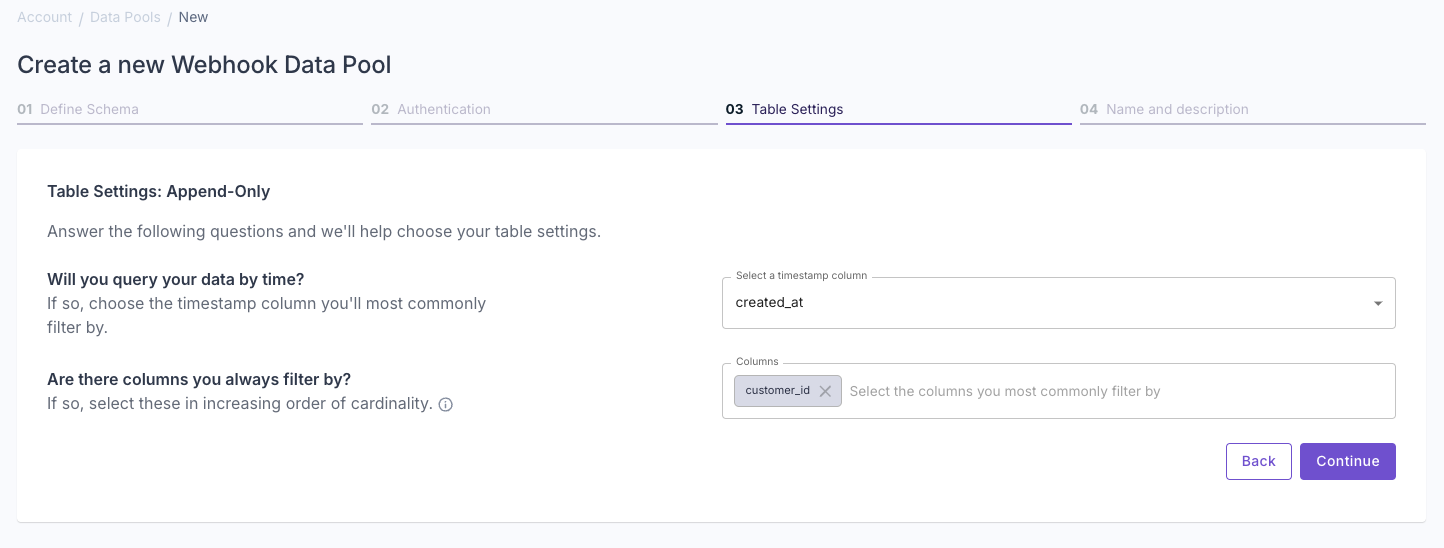Click the 'Table Settings: Append-Only' title

pos(159,191)
